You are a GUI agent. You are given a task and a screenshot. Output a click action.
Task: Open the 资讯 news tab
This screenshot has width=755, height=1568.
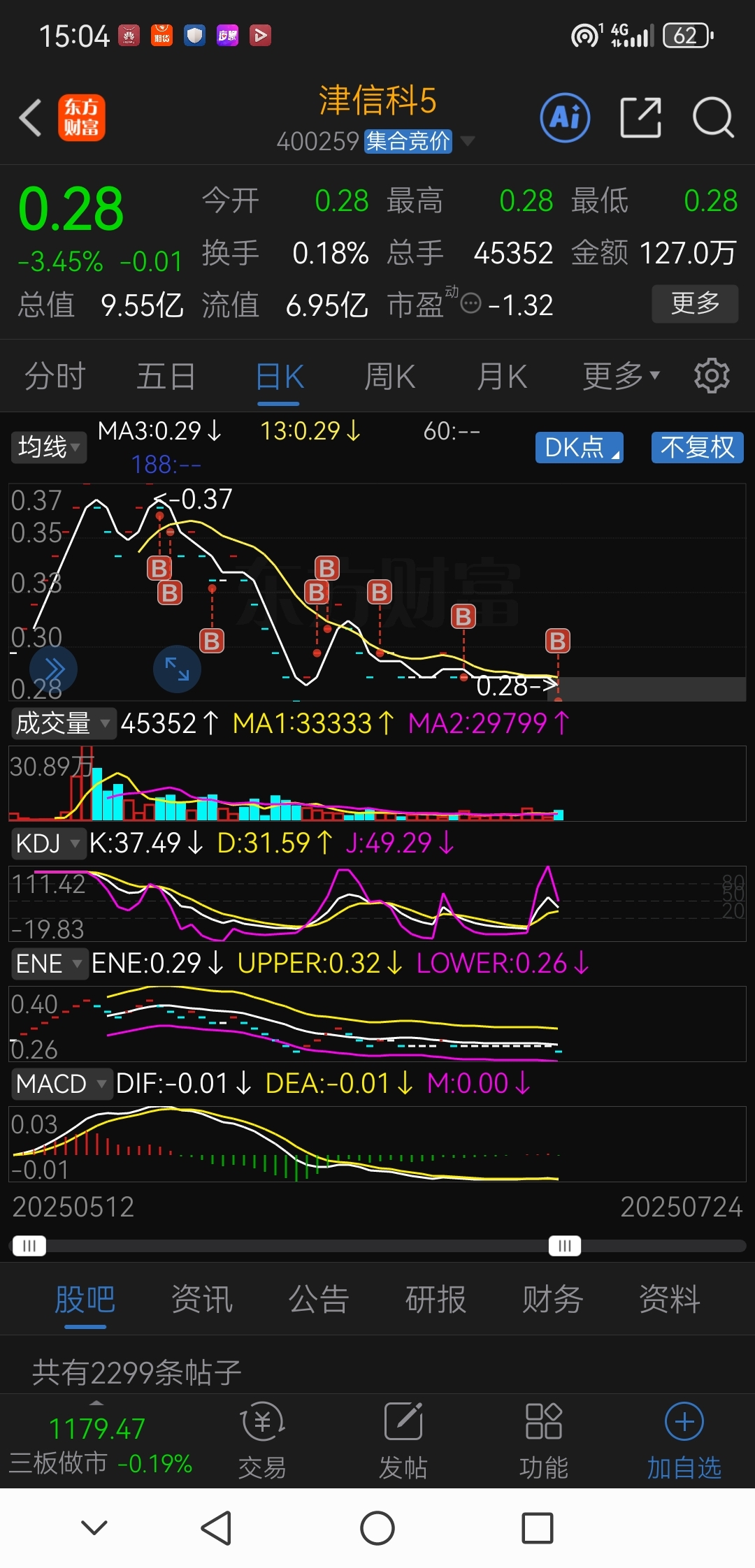point(202,1299)
